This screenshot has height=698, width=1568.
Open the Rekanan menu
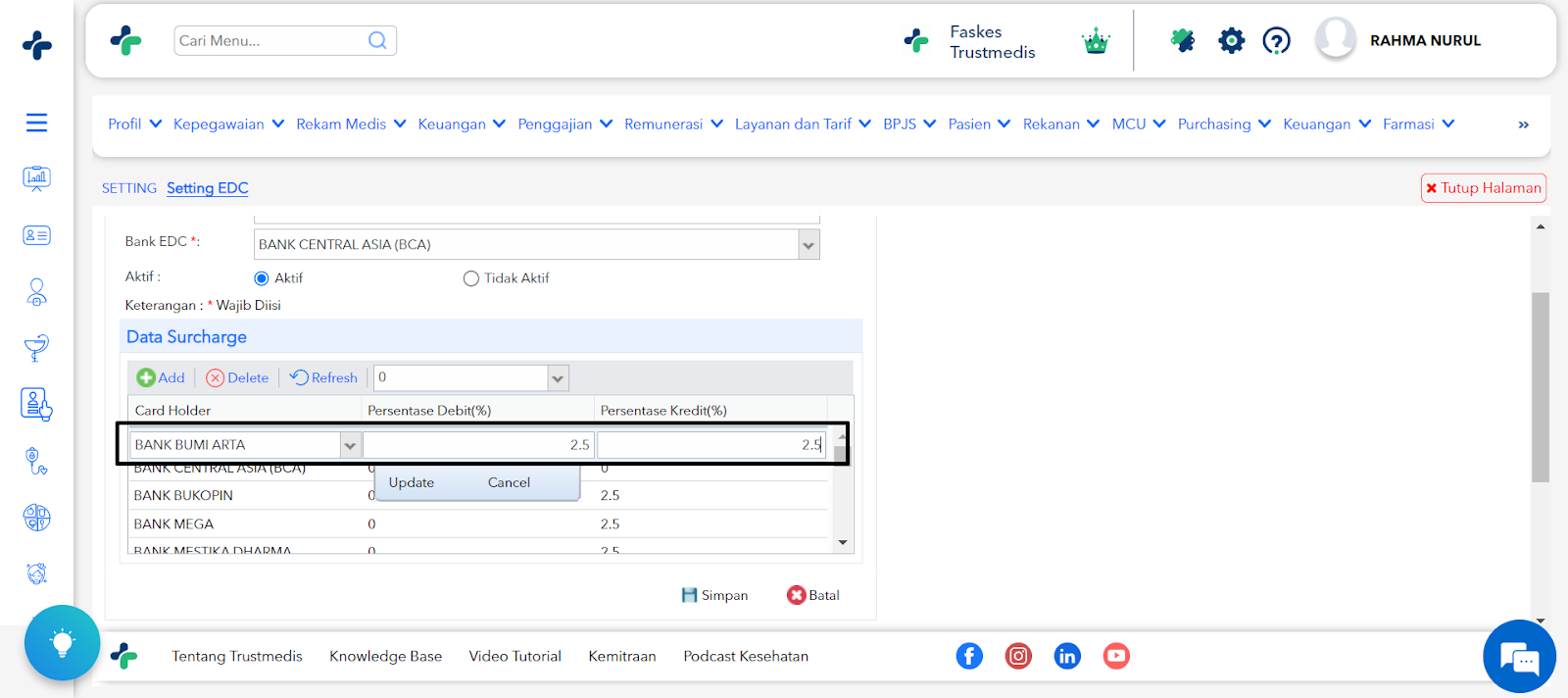(1061, 124)
